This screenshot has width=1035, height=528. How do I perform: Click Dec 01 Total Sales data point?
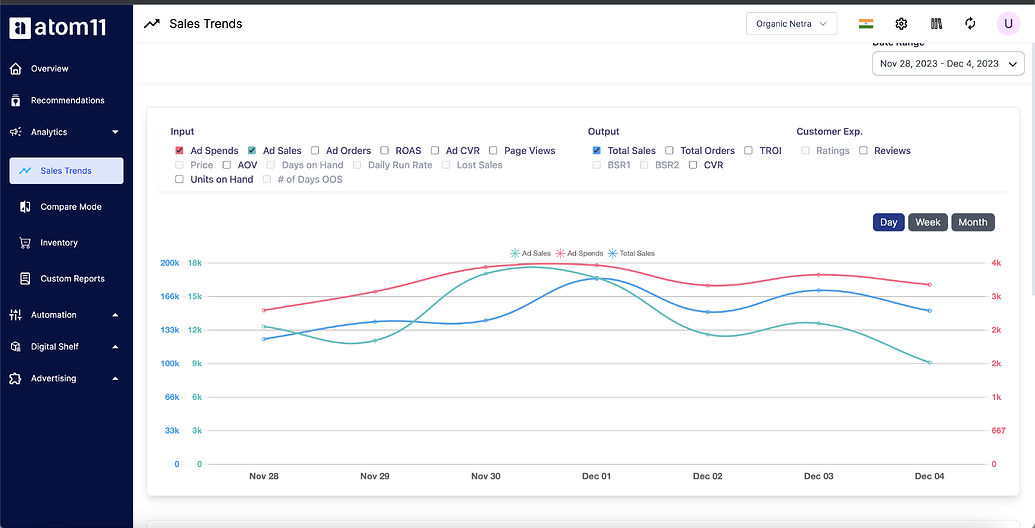click(597, 279)
